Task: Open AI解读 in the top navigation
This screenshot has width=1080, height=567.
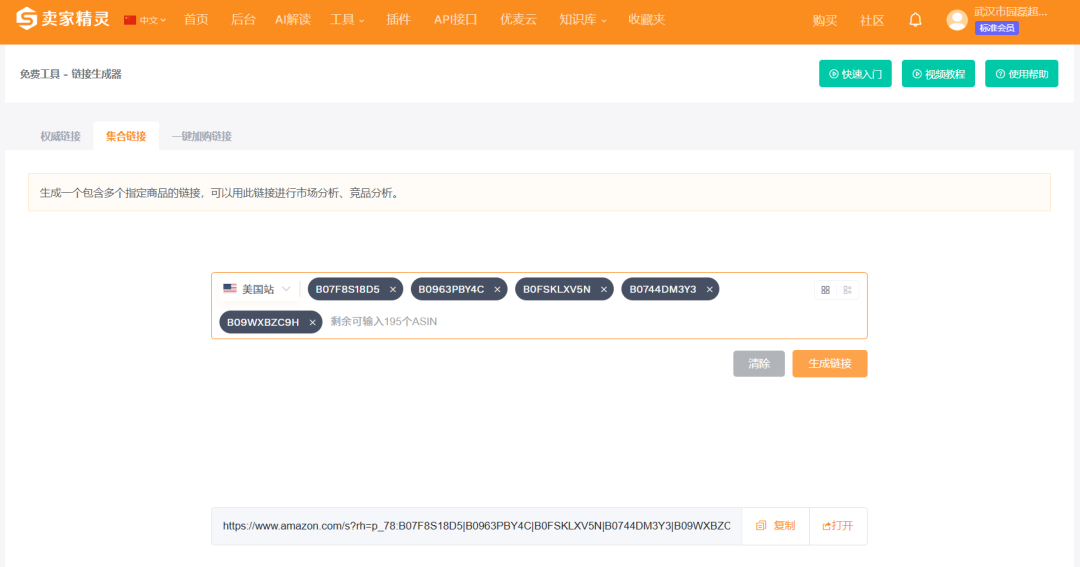Action: point(293,20)
